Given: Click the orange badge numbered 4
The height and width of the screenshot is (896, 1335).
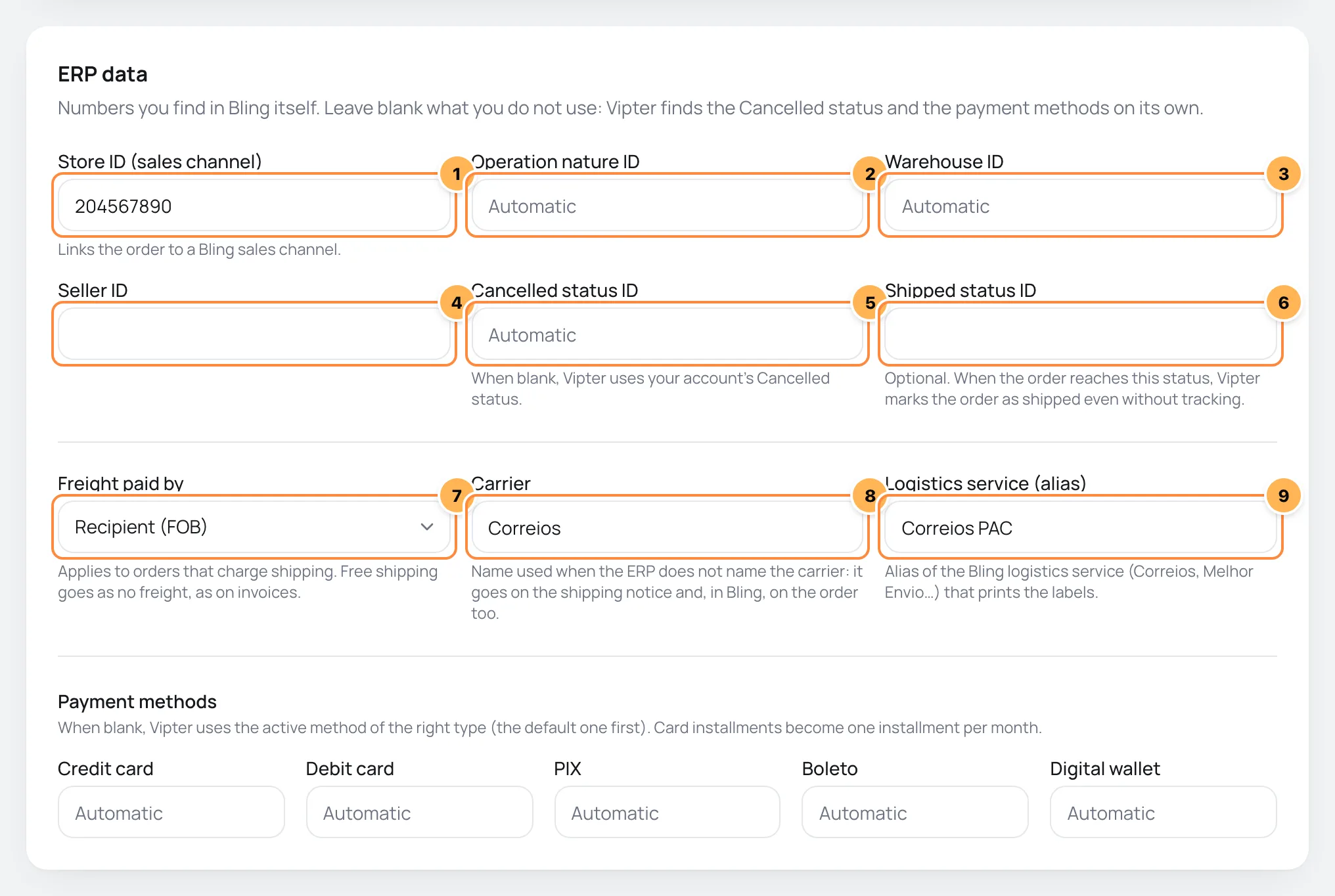Looking at the screenshot, I should tap(457, 303).
